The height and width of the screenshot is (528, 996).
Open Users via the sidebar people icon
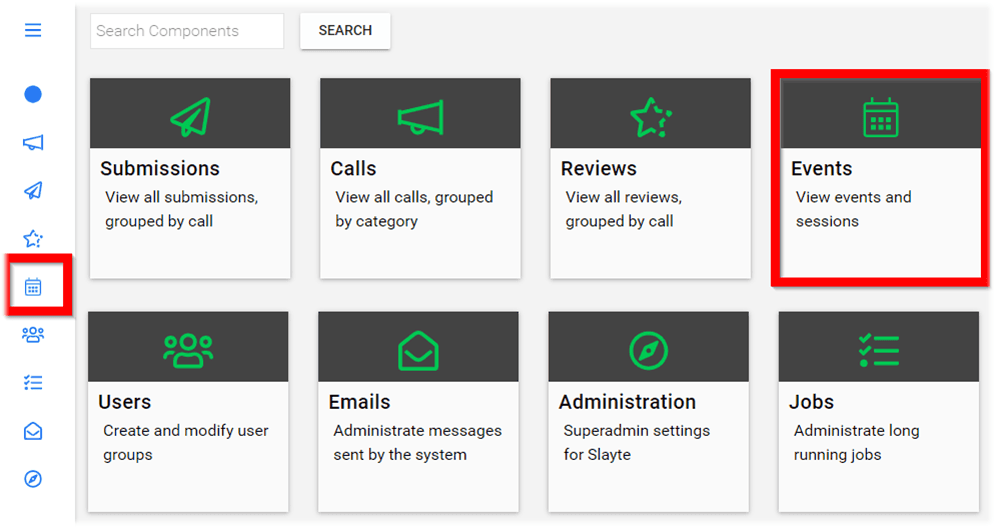click(x=33, y=335)
